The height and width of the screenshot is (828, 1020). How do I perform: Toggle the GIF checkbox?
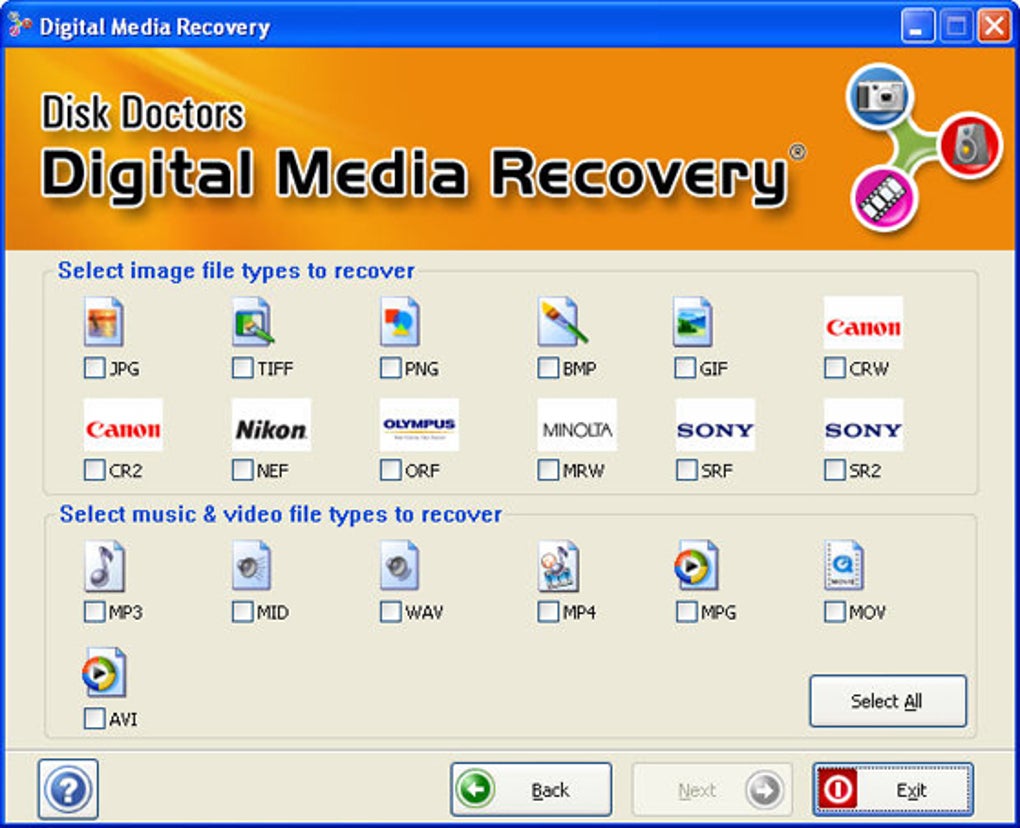point(686,367)
